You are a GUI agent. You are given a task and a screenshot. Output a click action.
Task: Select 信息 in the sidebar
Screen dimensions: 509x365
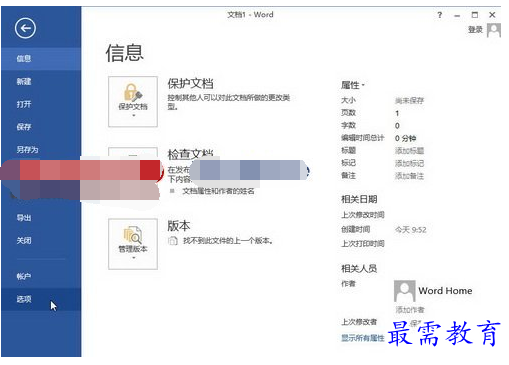click(x=41, y=59)
